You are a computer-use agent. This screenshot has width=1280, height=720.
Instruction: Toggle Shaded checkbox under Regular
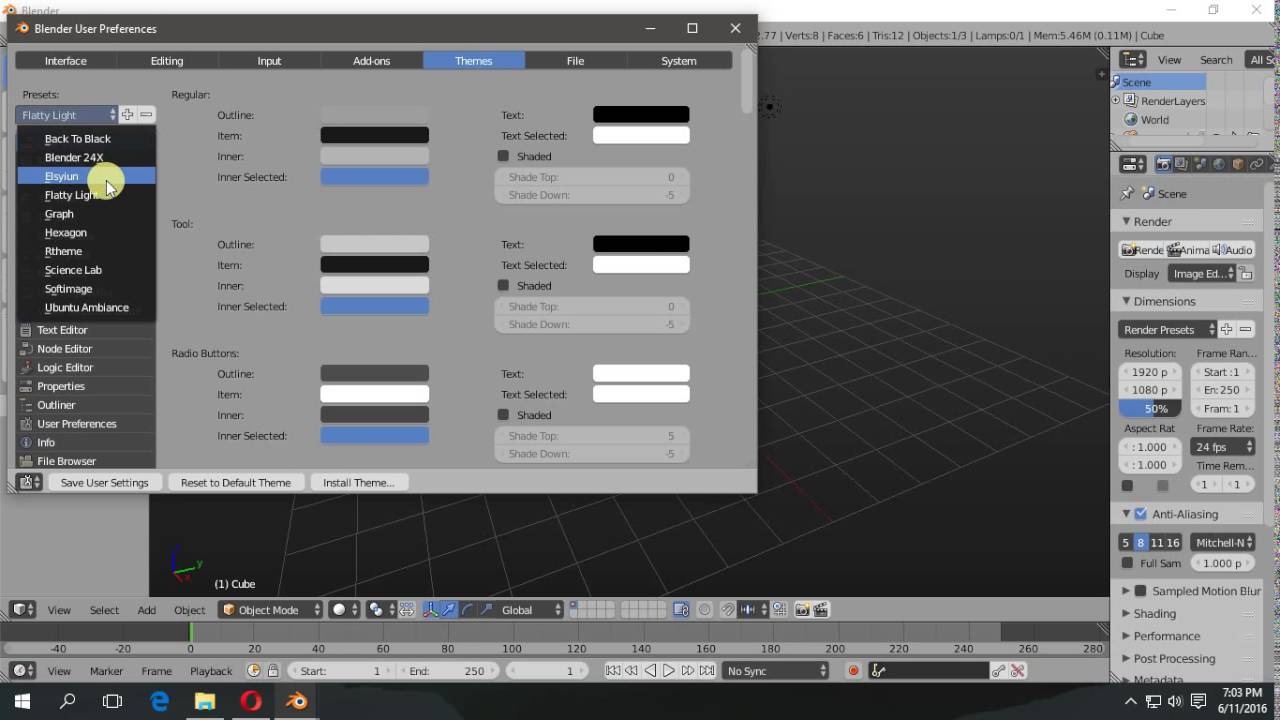503,156
